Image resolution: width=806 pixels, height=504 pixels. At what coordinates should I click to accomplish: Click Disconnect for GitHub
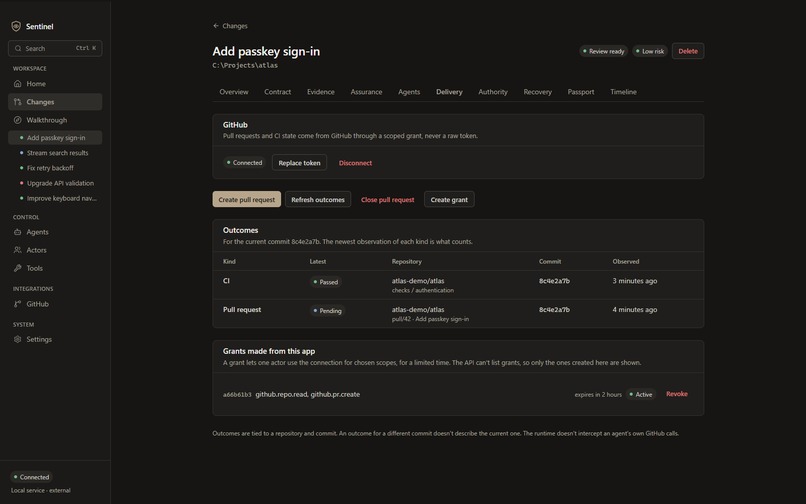pyautogui.click(x=355, y=163)
